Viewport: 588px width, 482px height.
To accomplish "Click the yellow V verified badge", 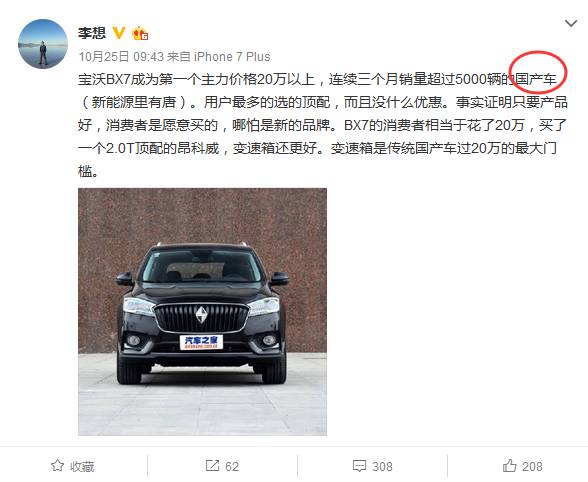I will (x=119, y=33).
